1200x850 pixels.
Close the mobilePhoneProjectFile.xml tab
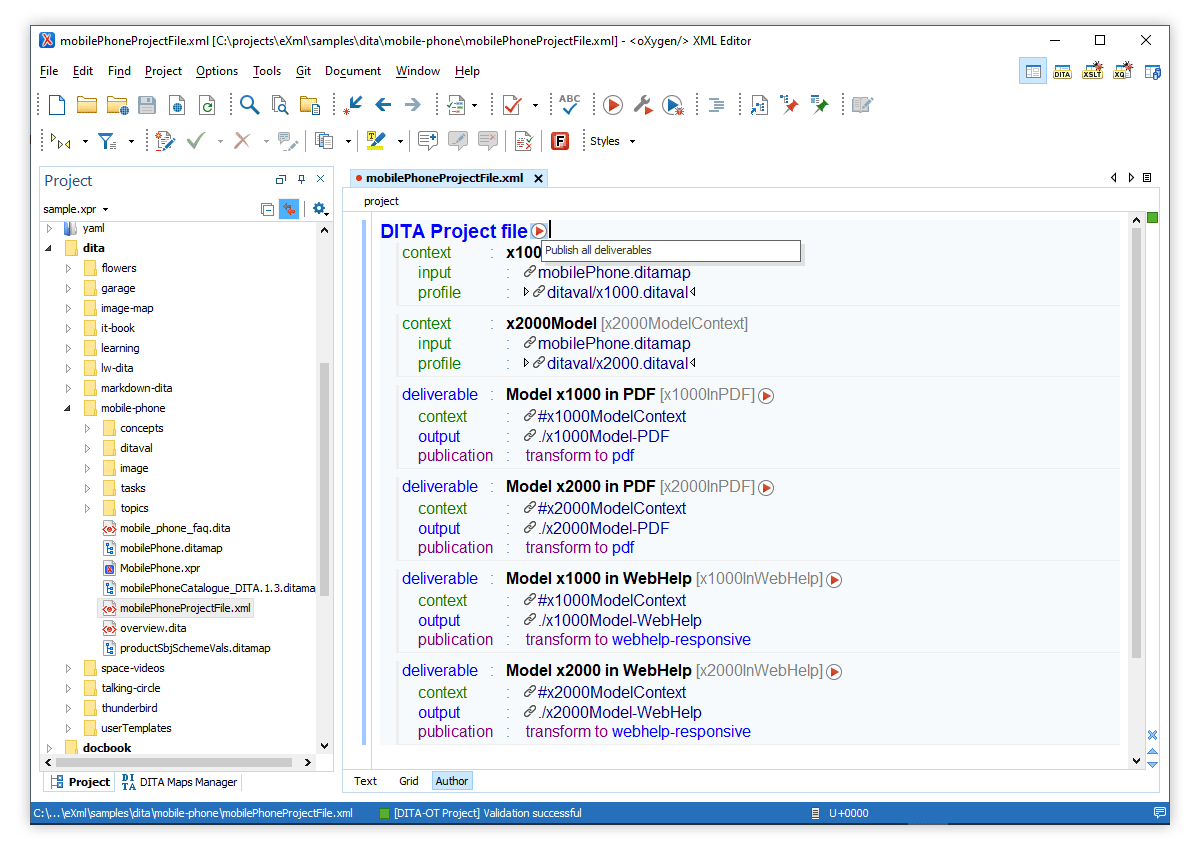pyautogui.click(x=538, y=179)
